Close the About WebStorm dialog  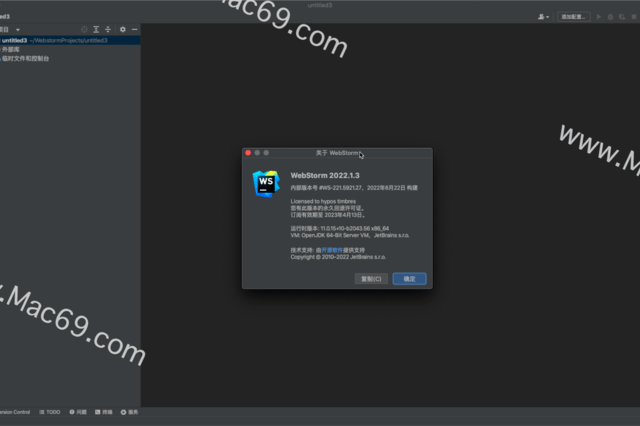(248, 153)
